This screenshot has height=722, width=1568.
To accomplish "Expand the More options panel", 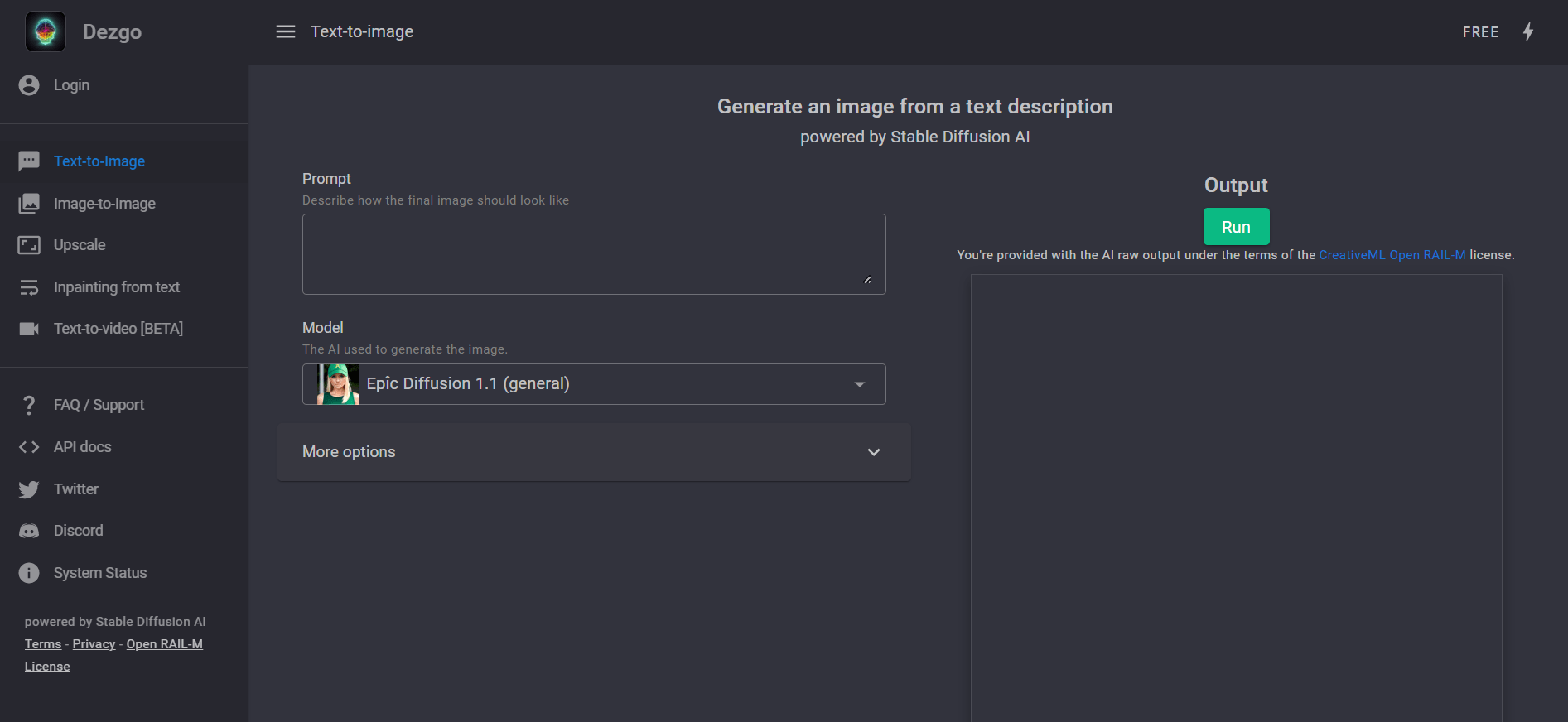I will click(x=594, y=452).
